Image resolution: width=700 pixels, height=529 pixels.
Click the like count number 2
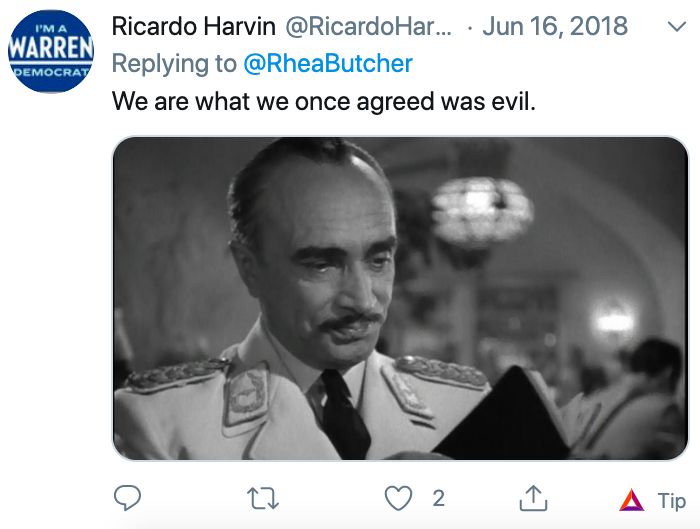pos(438,498)
